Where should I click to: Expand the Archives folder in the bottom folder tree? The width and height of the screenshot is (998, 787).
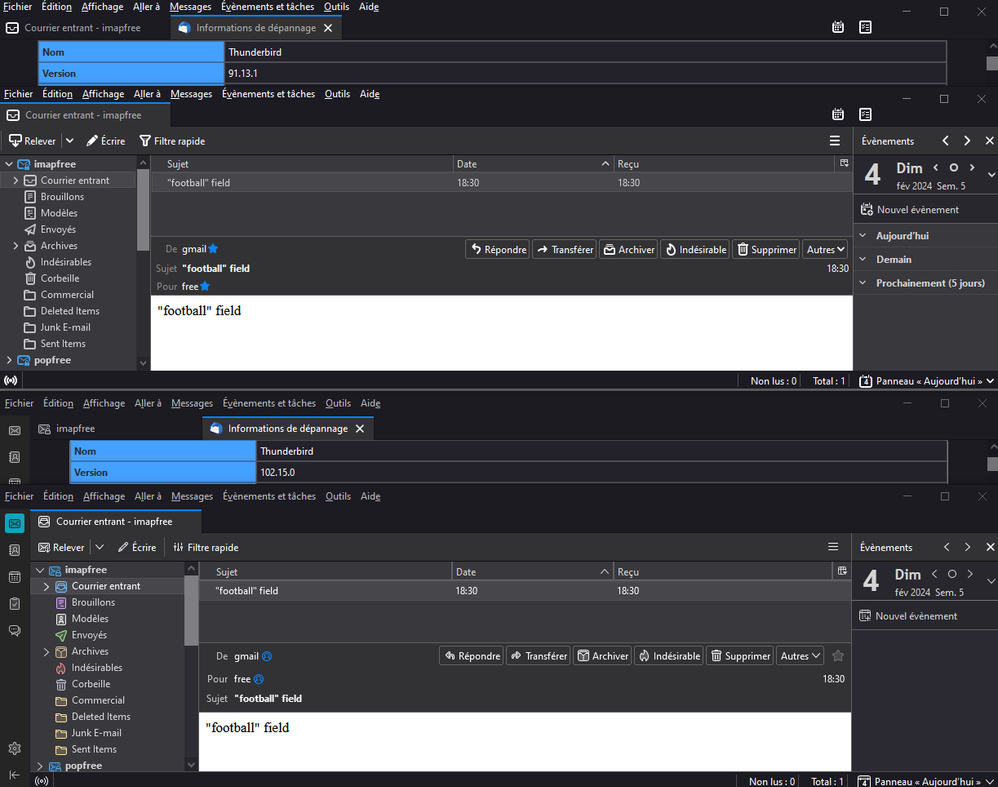click(46, 651)
